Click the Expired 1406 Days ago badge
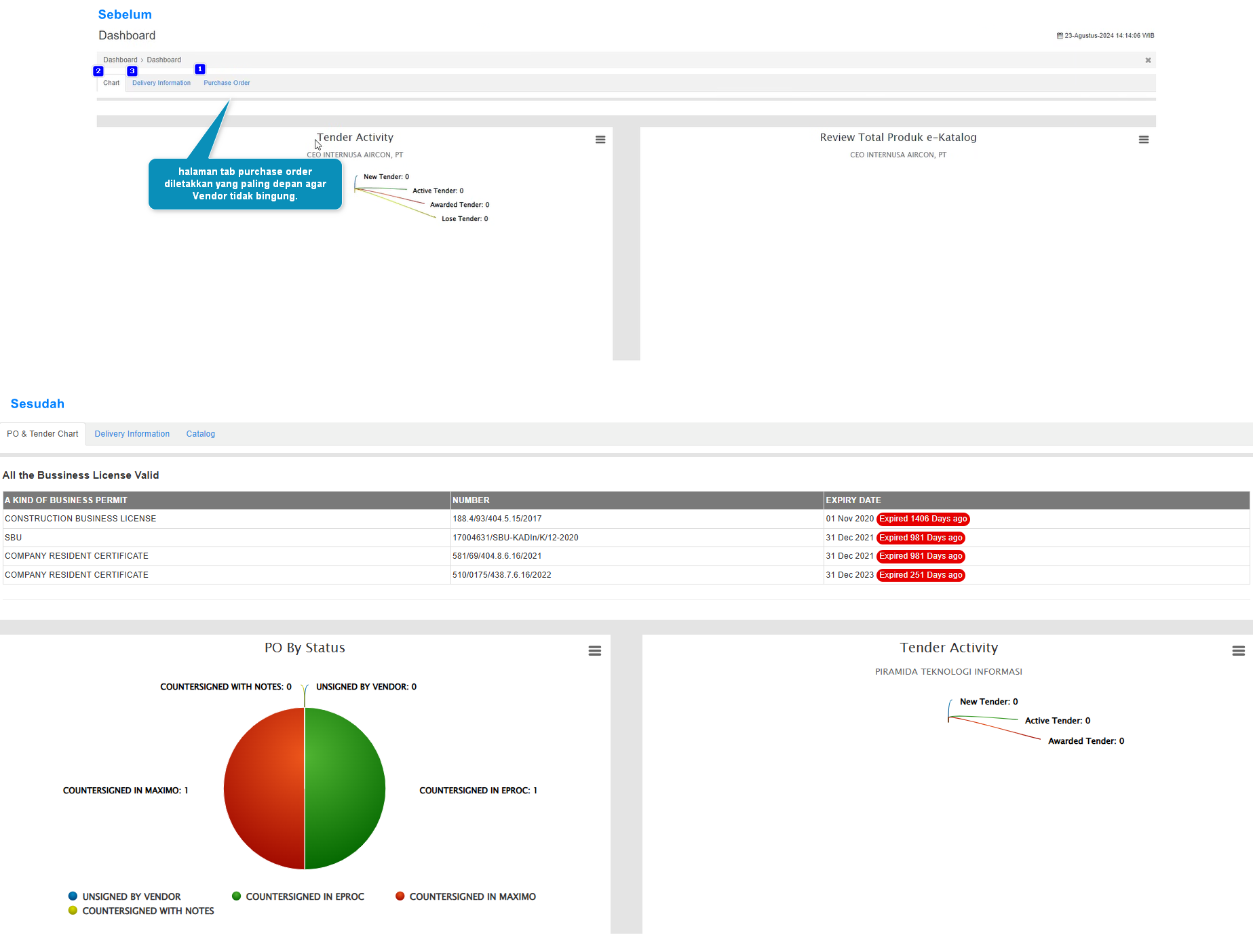The image size is (1253, 952). point(923,519)
